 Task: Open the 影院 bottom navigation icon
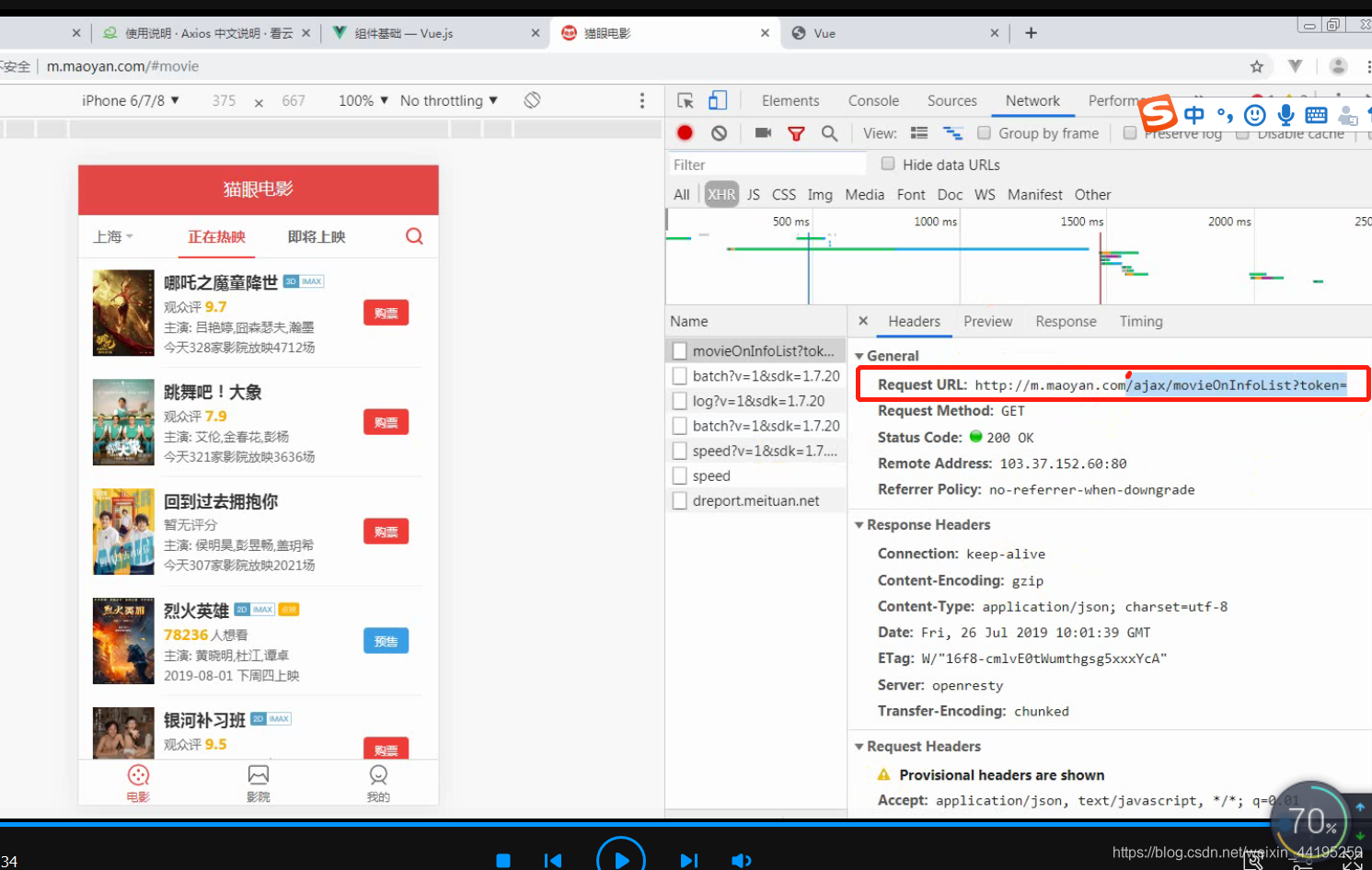pos(259,784)
